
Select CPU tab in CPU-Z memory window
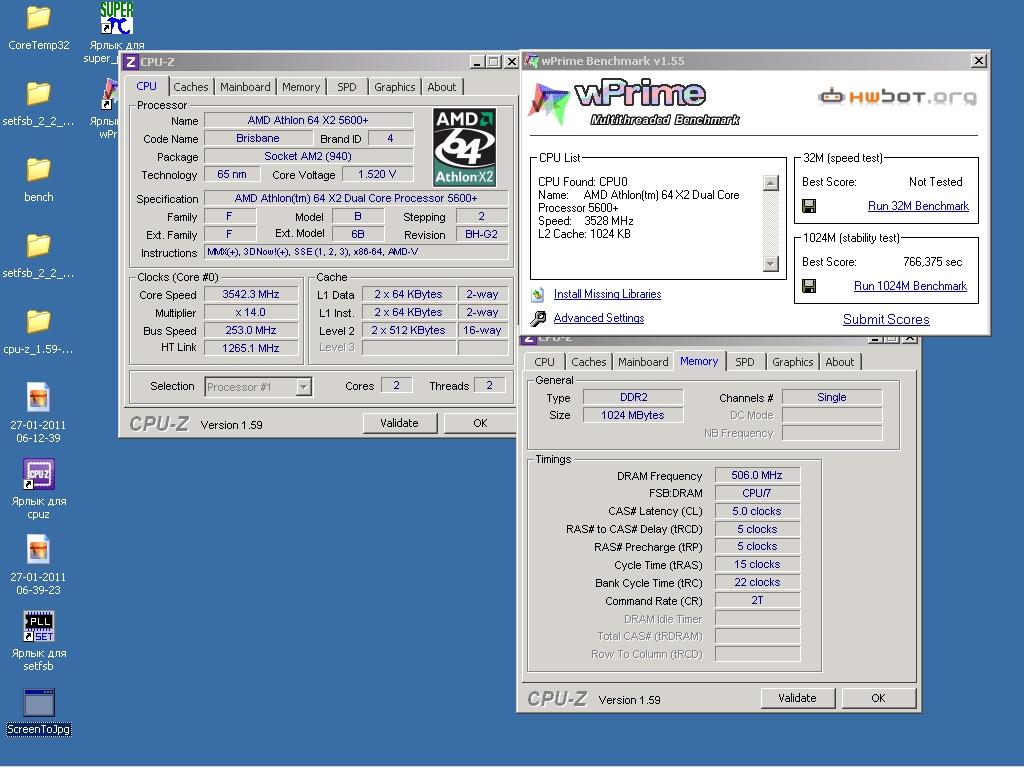[x=544, y=362]
